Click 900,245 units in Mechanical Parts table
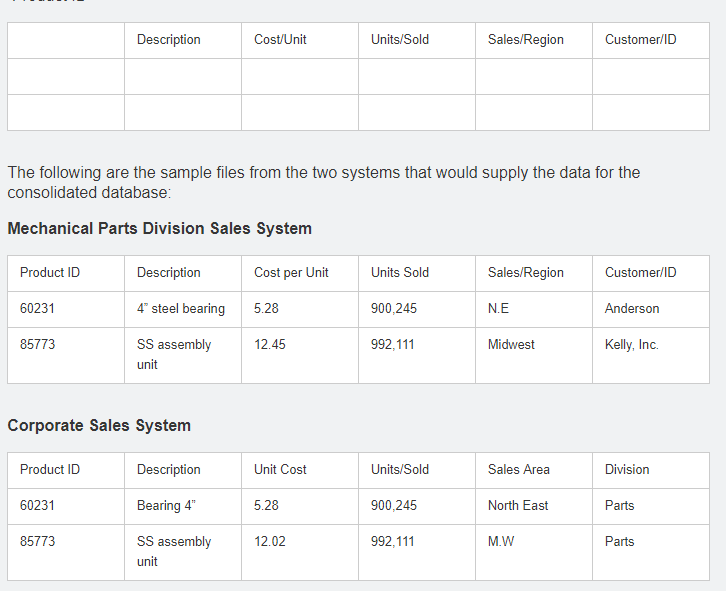This screenshot has height=591, width=726. tap(394, 309)
